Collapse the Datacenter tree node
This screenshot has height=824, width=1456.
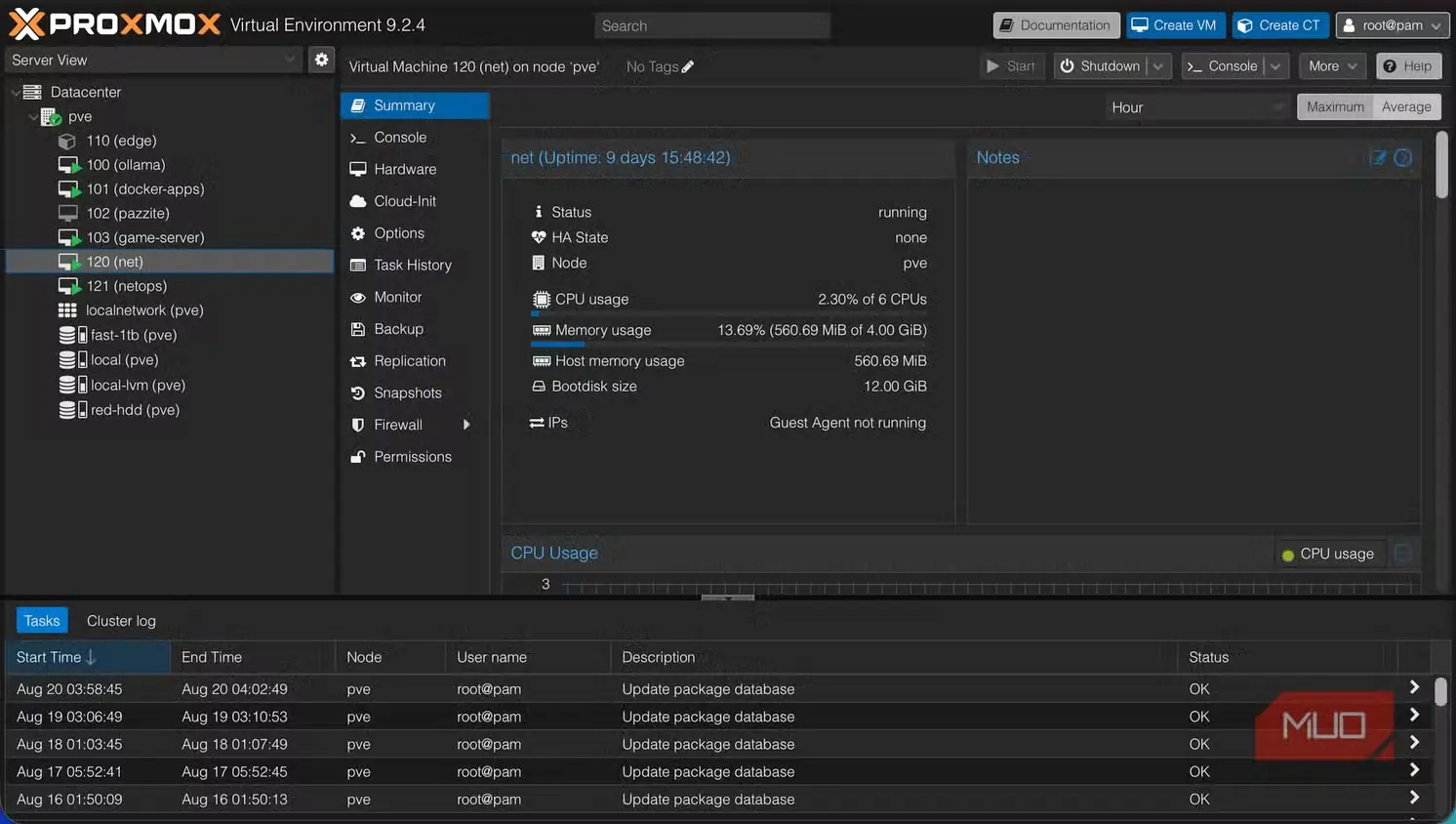tap(15, 92)
